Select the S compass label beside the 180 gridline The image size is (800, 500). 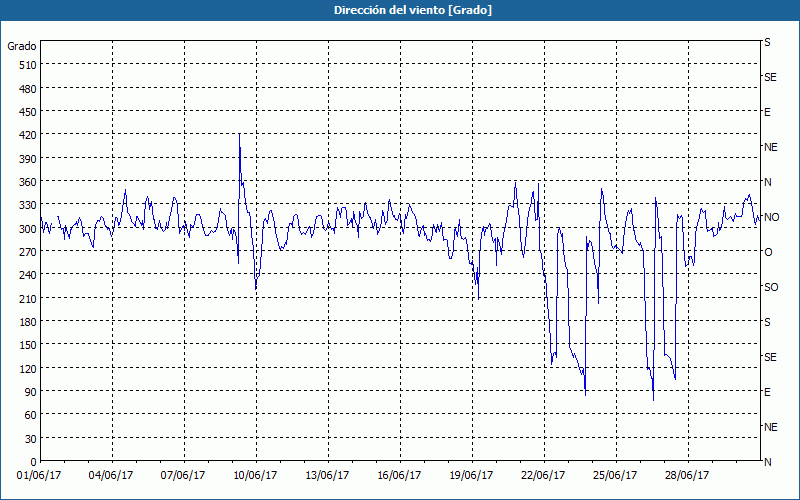tap(767, 322)
